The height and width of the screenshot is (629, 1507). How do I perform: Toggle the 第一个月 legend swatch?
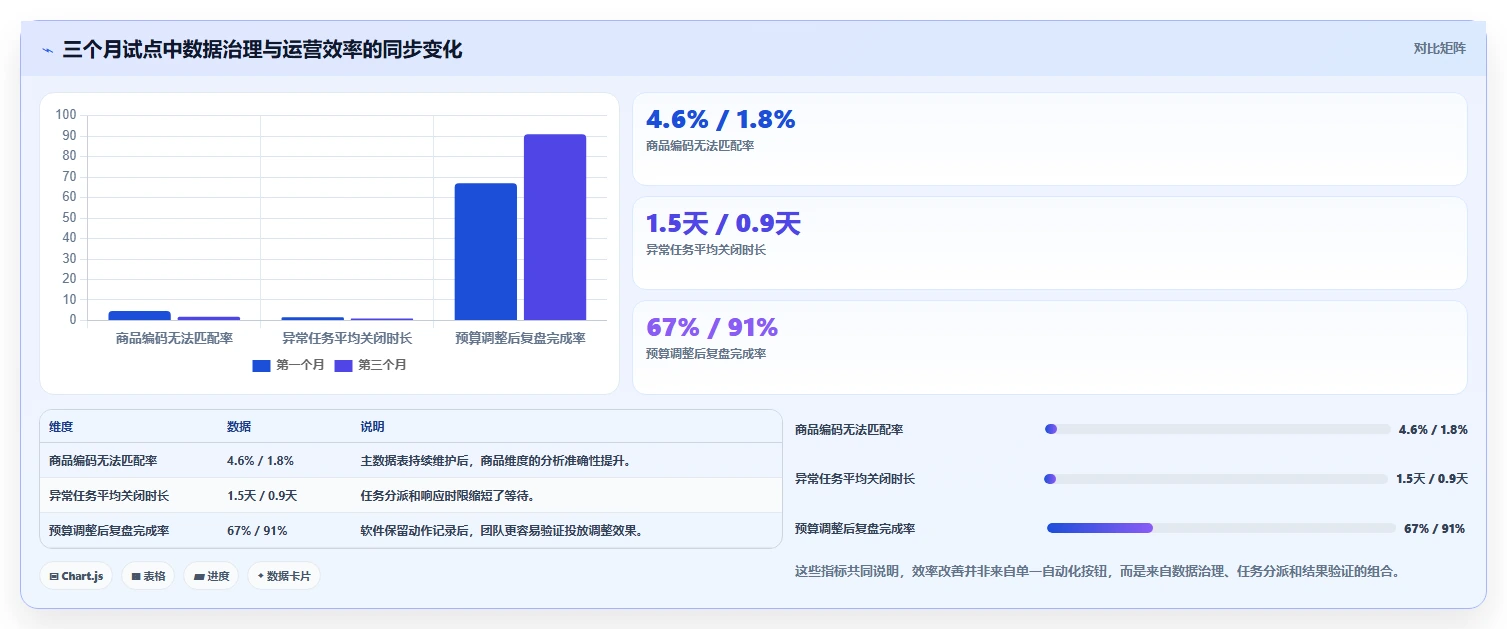pyautogui.click(x=262, y=365)
